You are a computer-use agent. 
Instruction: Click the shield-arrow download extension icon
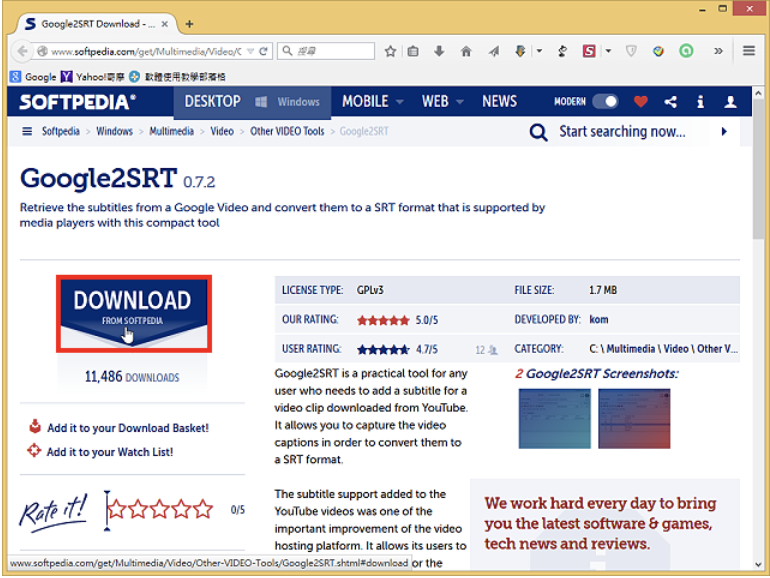(520, 51)
